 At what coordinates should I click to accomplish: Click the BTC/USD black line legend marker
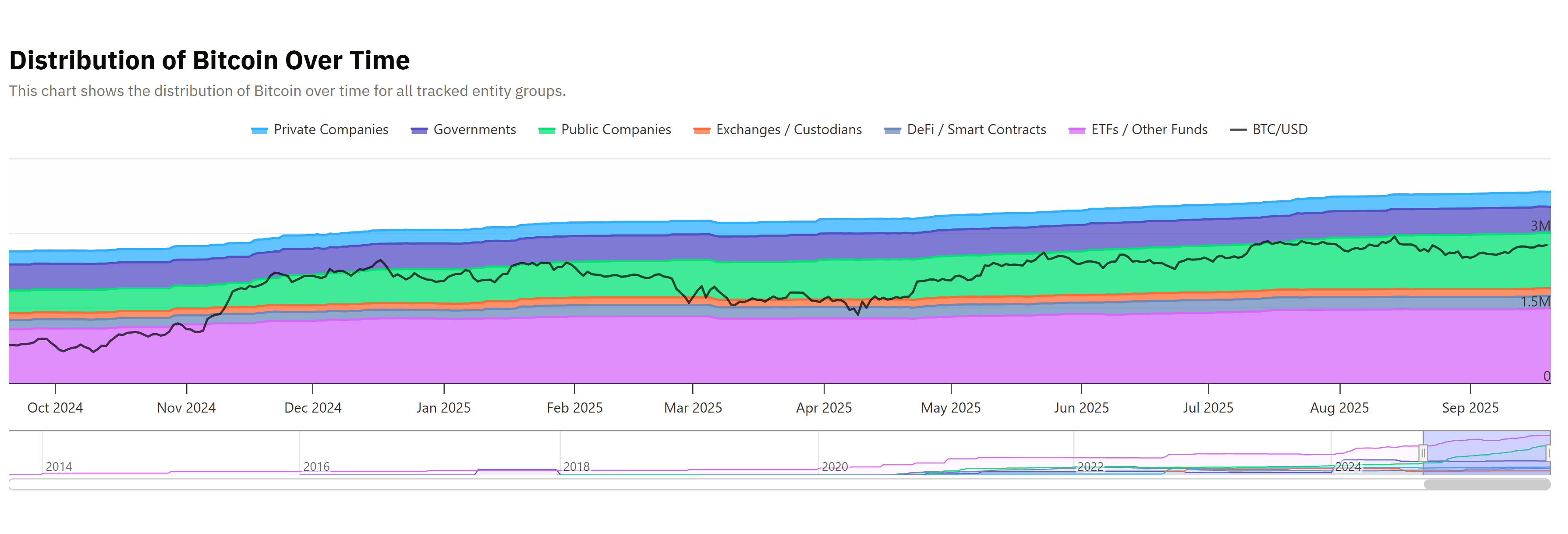(1238, 130)
